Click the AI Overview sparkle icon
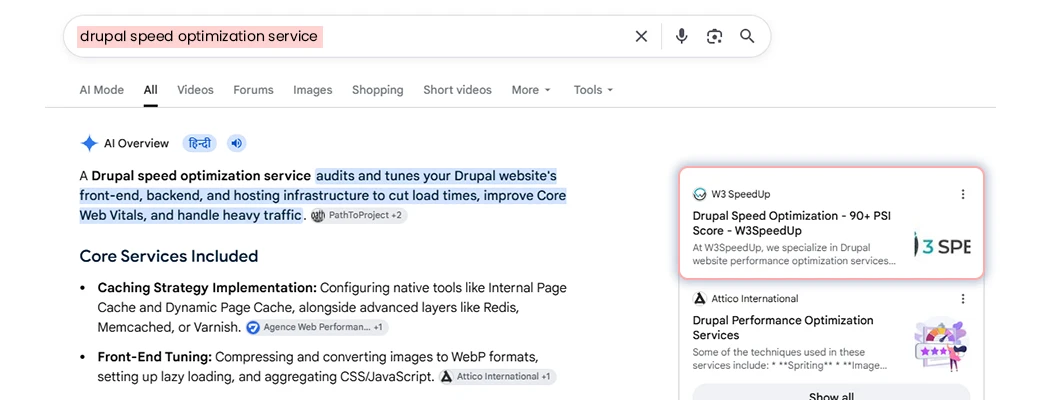Screen dimensions: 1040x400 (89, 143)
